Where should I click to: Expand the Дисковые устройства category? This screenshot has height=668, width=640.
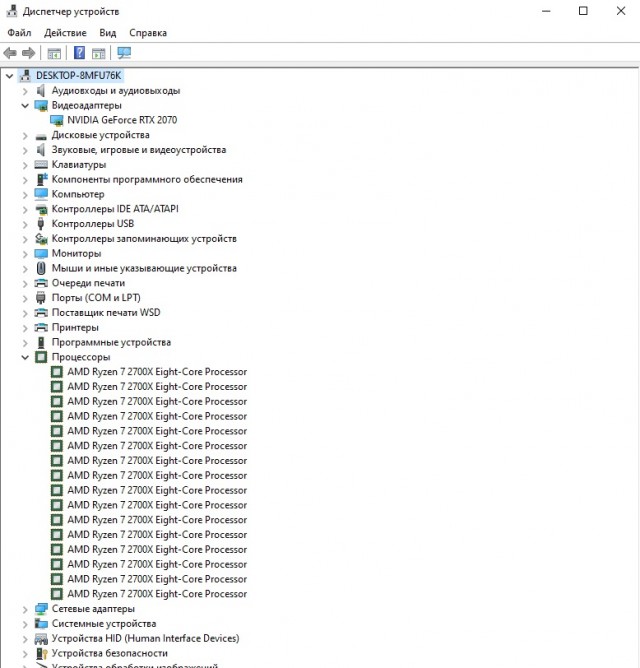(25, 135)
